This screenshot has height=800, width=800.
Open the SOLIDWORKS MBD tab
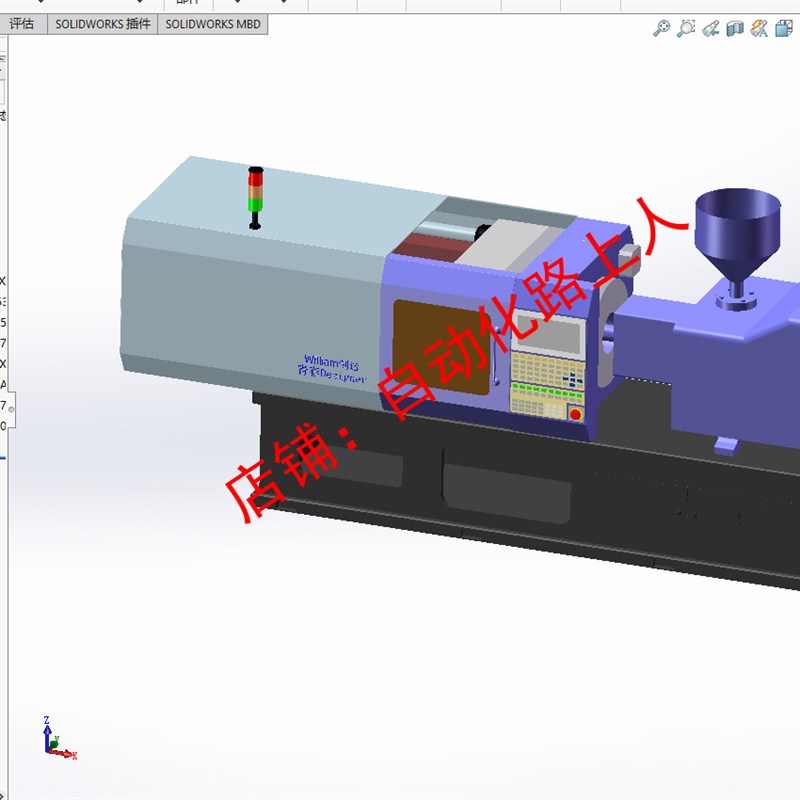213,24
